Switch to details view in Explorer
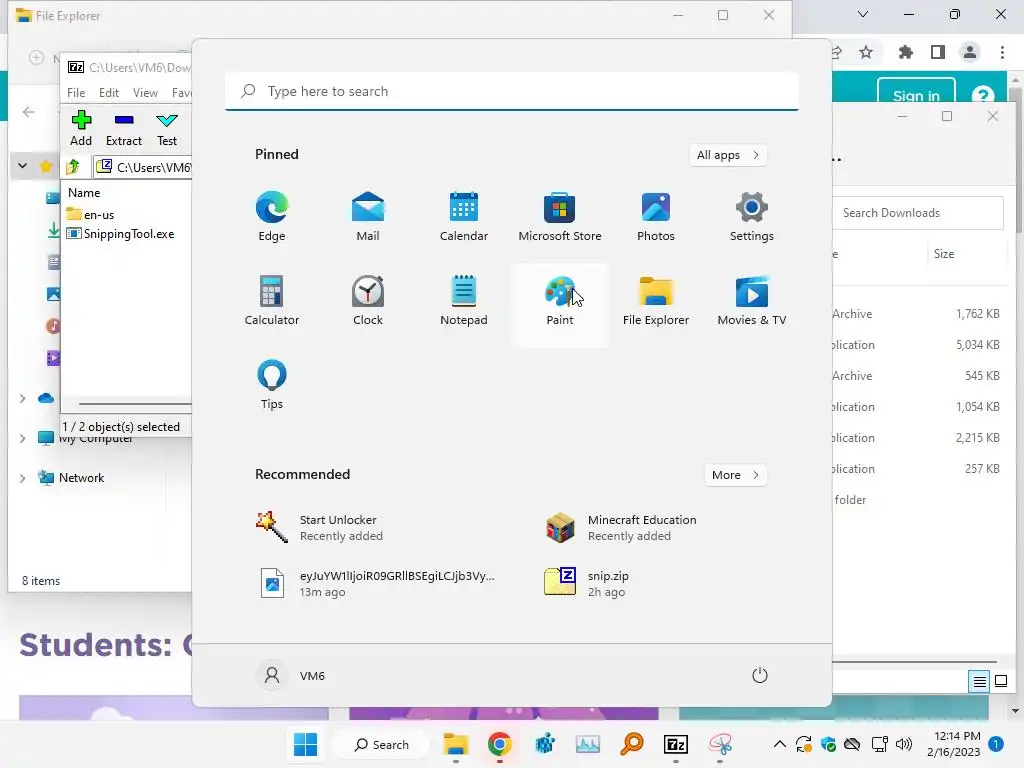 point(980,682)
